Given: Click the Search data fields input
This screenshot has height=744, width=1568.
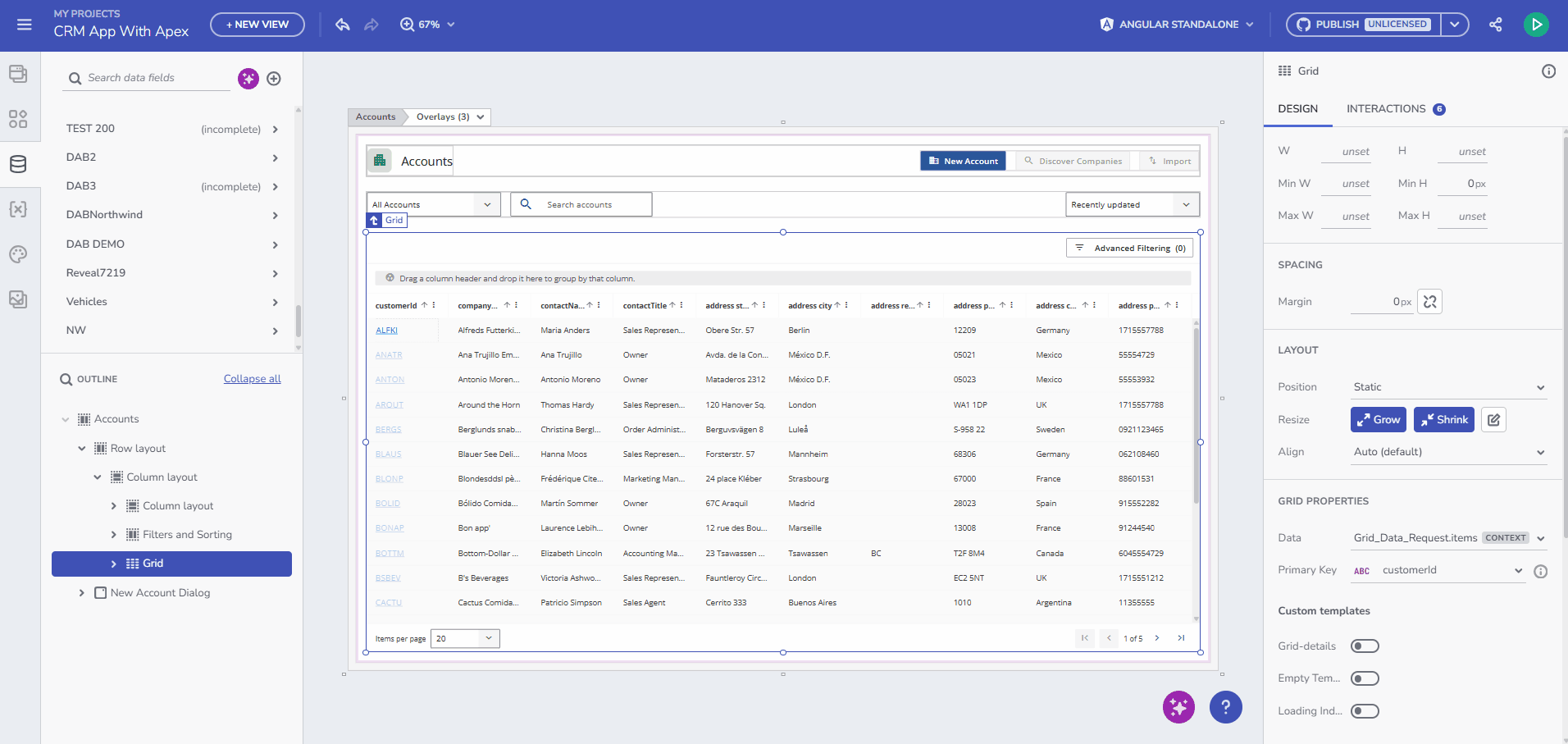Looking at the screenshot, I should tap(156, 78).
